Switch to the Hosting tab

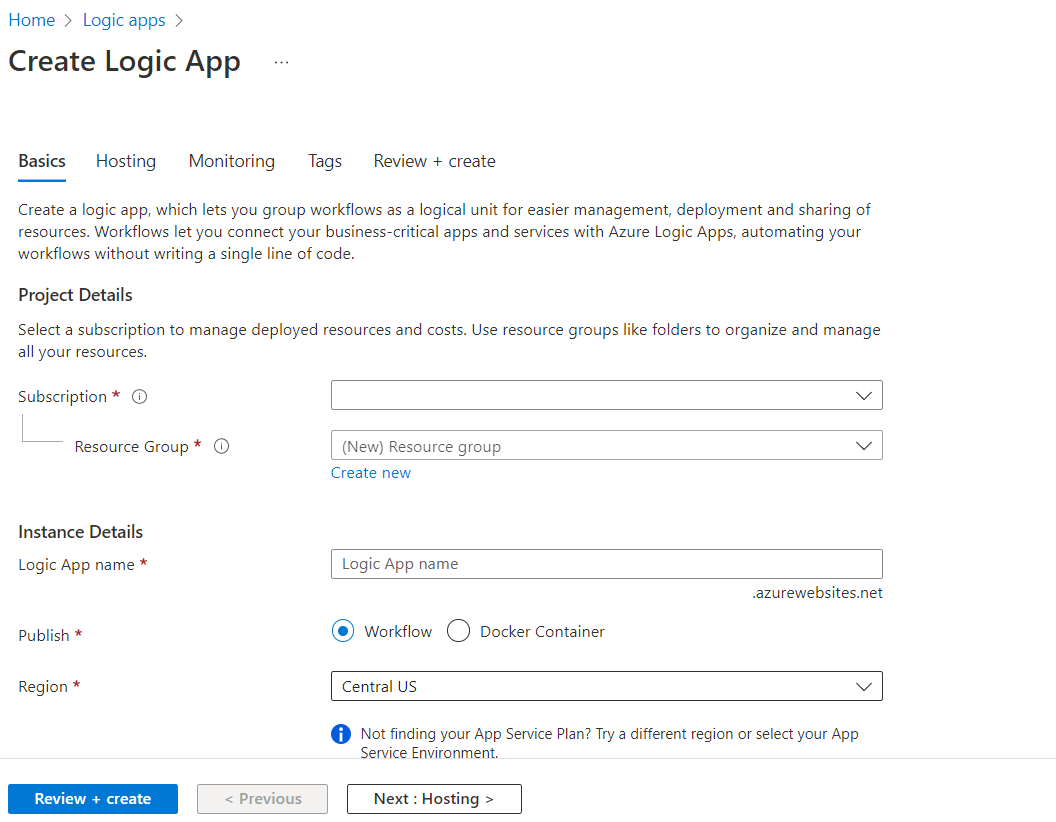click(126, 162)
